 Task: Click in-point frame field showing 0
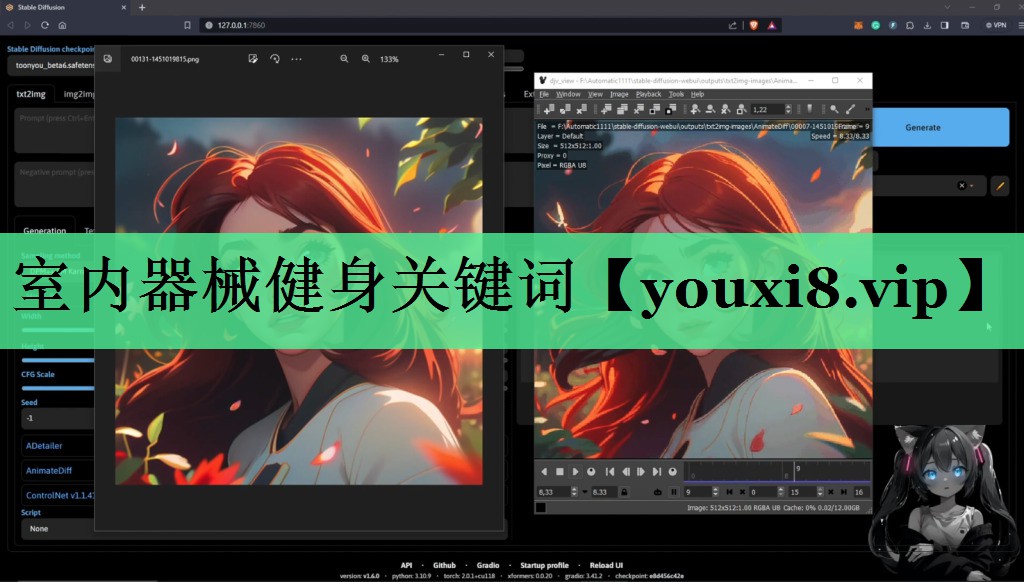click(762, 492)
